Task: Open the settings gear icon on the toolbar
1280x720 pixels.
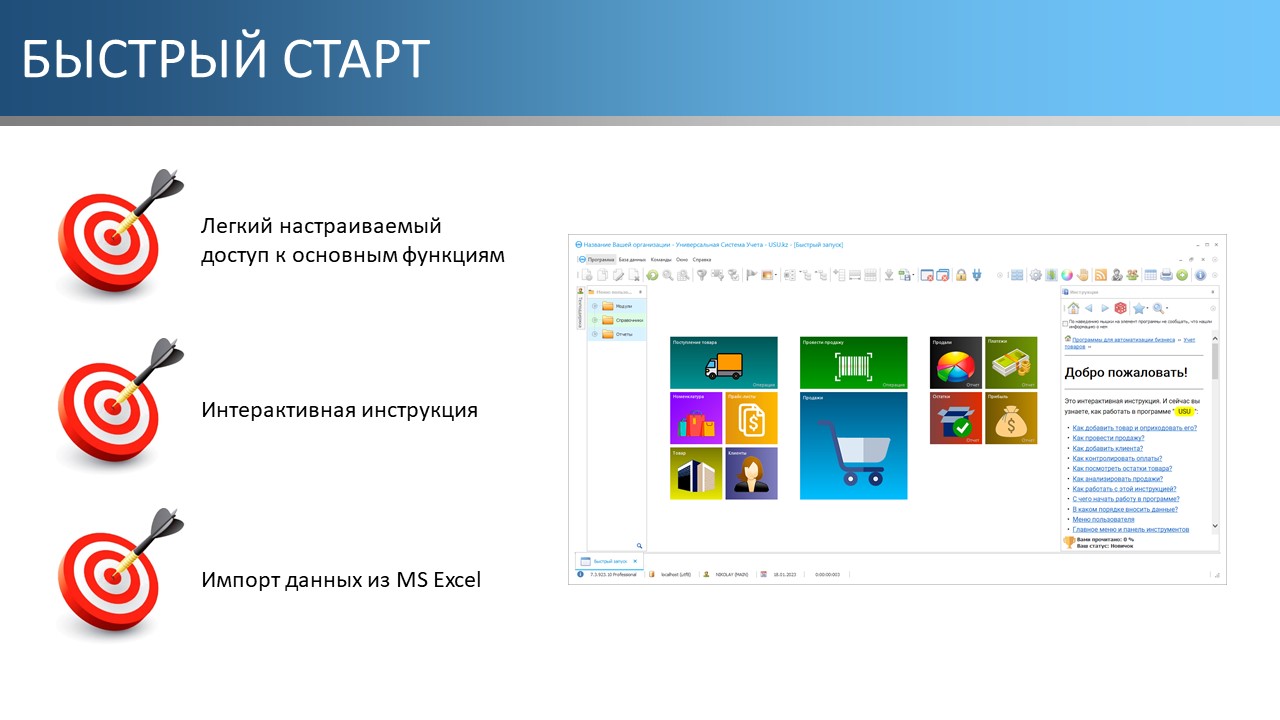Action: coord(1035,275)
